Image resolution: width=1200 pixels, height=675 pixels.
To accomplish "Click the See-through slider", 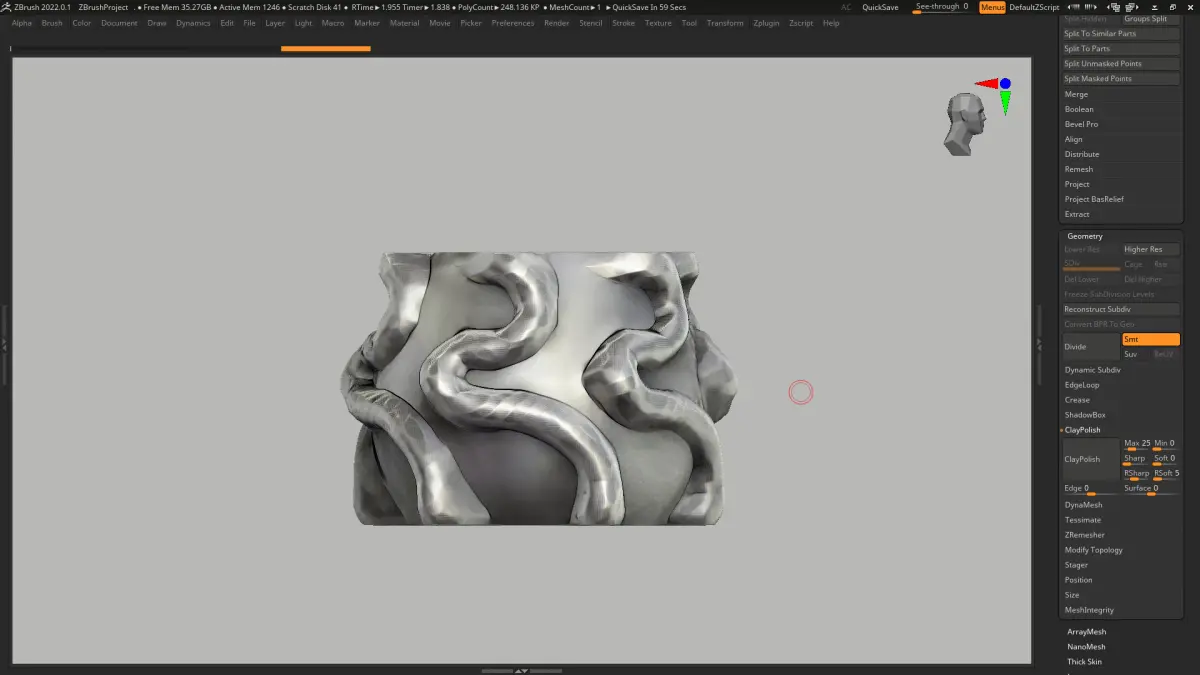I will [942, 7].
